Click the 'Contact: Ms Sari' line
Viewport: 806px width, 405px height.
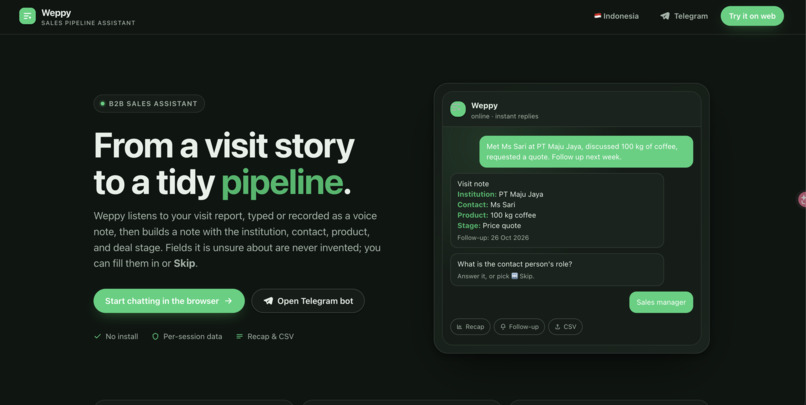[486, 205]
